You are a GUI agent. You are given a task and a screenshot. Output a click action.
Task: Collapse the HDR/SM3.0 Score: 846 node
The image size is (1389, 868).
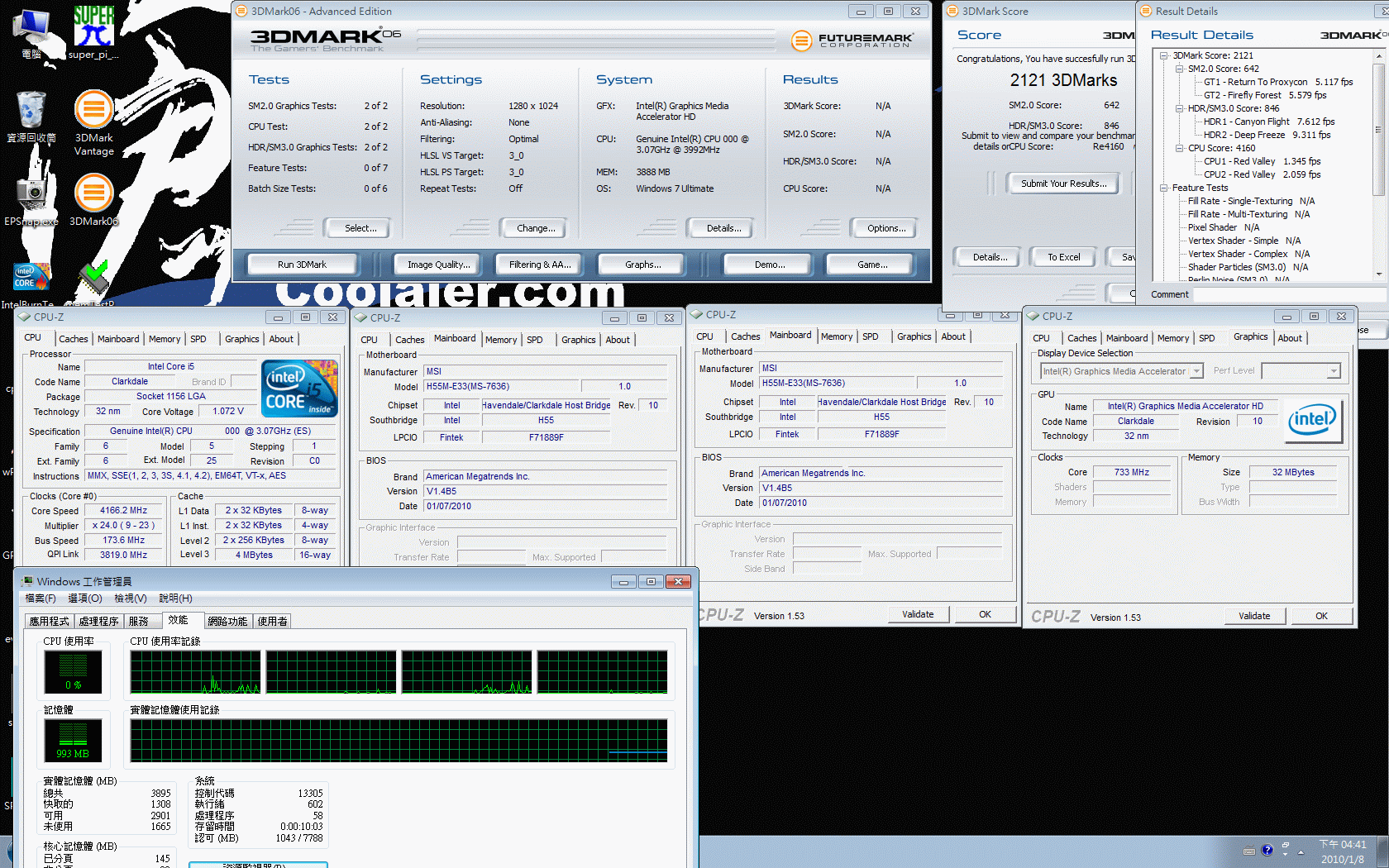point(1180,108)
